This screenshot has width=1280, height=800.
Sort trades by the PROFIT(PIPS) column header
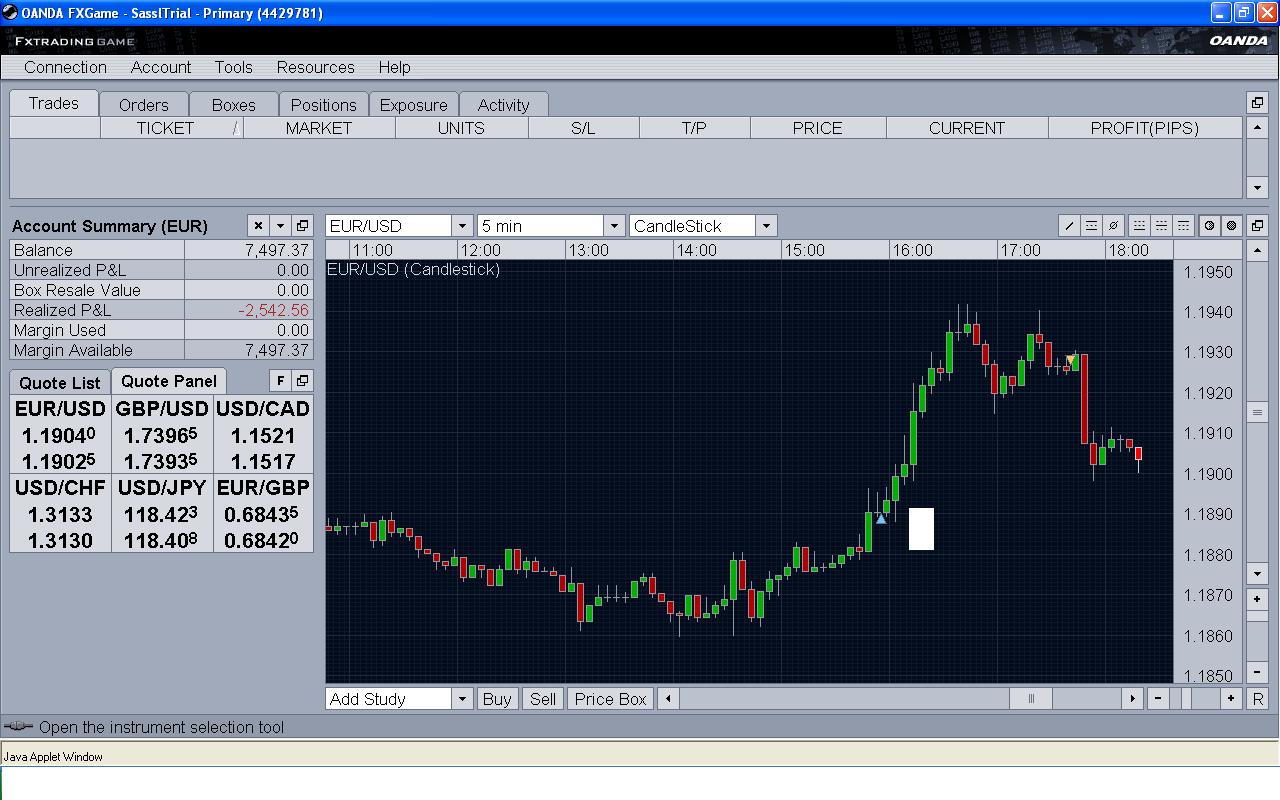pyautogui.click(x=1145, y=128)
